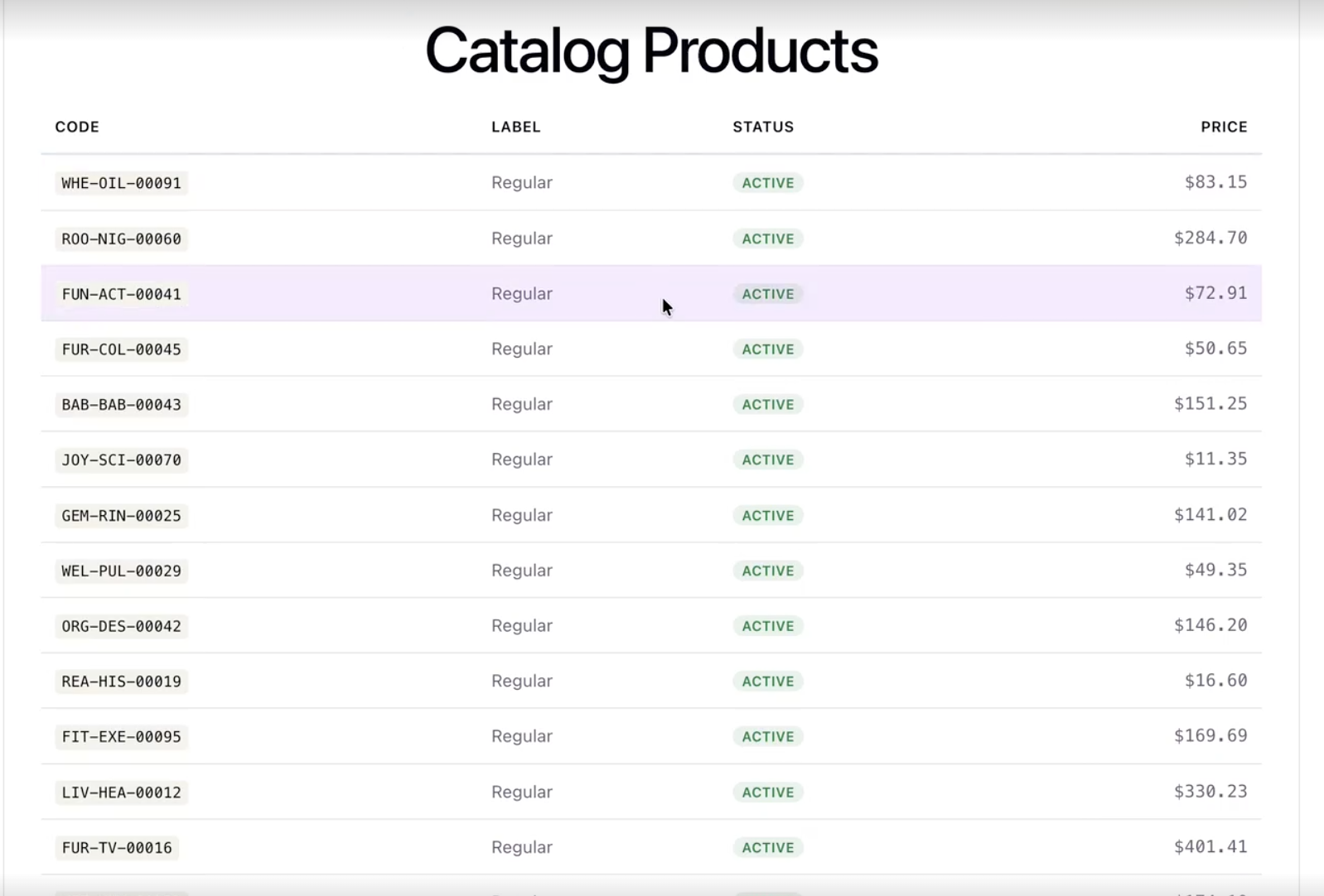The height and width of the screenshot is (896, 1324).
Task: Click the LABEL column header
Action: (515, 127)
